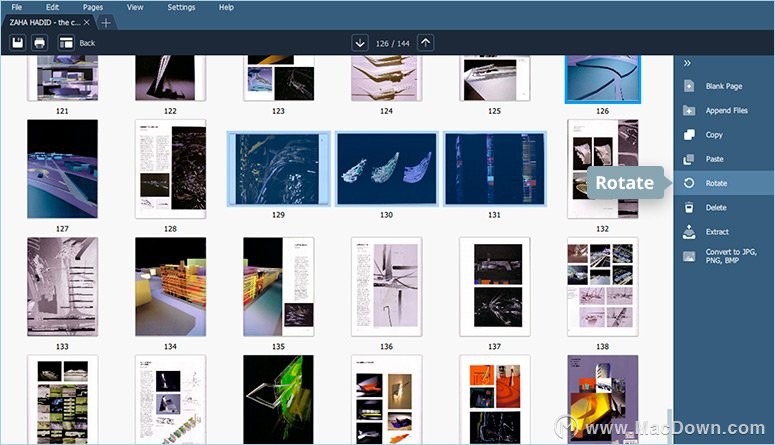Choose Blank Page option
This screenshot has width=775, height=445.
tap(724, 86)
